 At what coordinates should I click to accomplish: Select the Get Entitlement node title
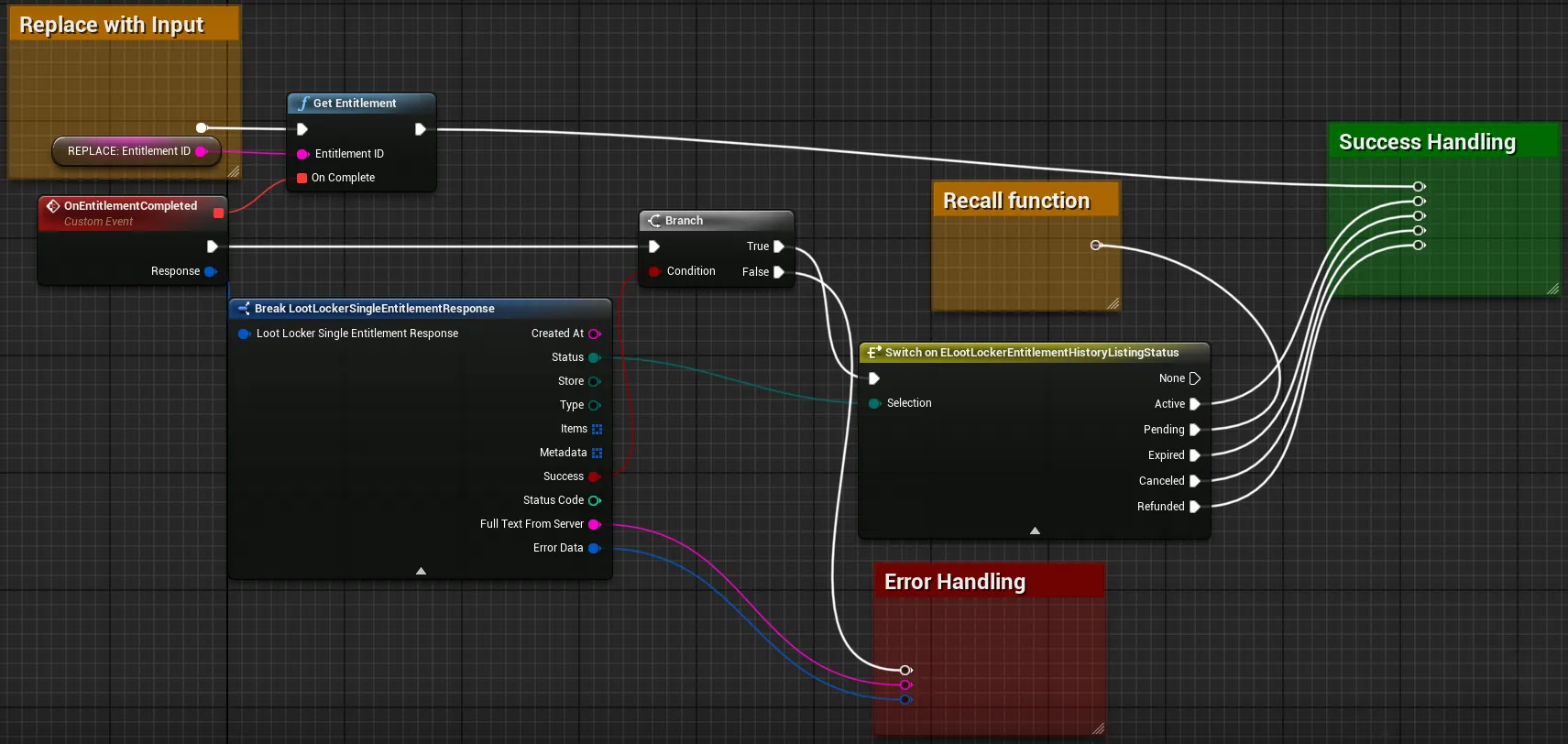click(355, 104)
